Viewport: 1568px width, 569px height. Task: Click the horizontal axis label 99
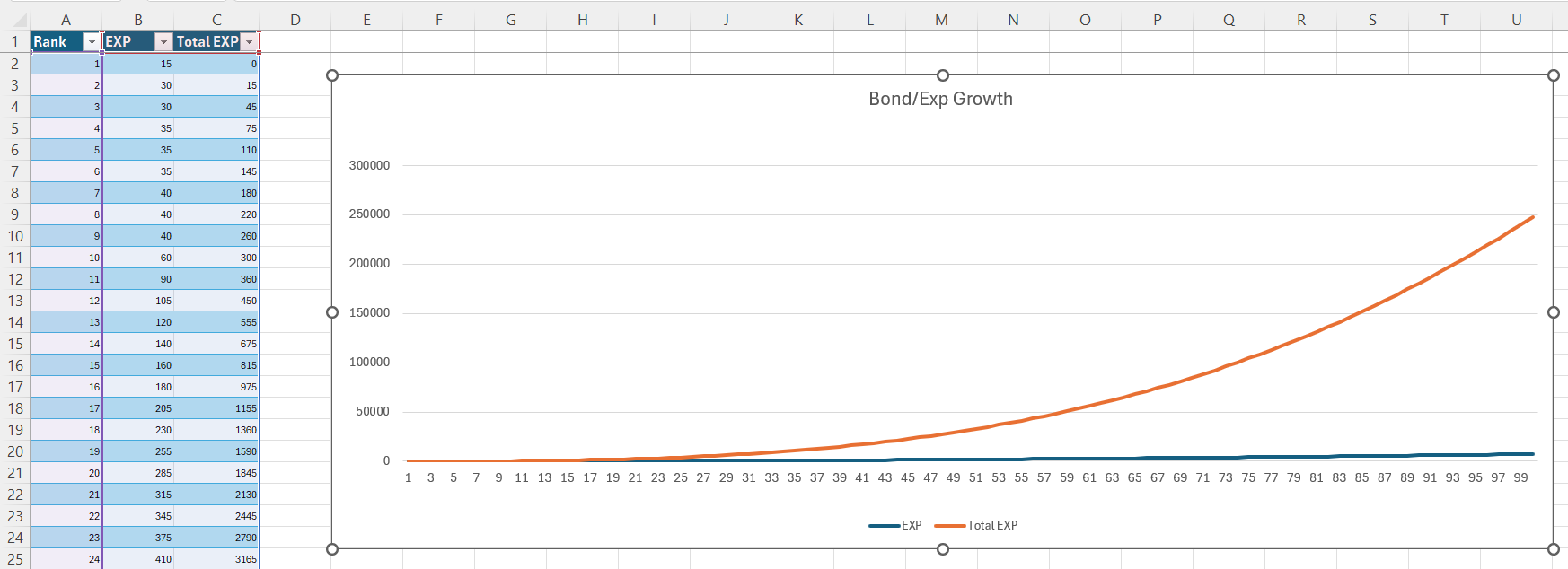click(x=1520, y=477)
